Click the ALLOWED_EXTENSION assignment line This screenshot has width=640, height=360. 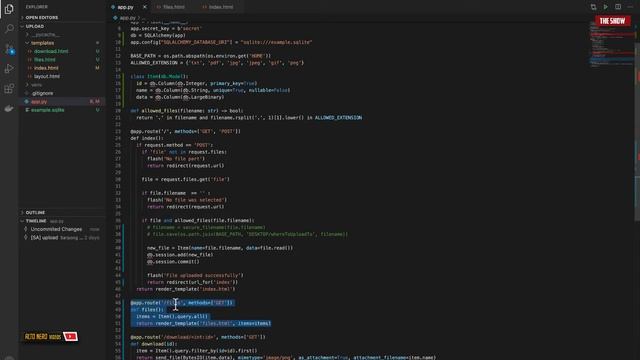pyautogui.click(x=217, y=63)
